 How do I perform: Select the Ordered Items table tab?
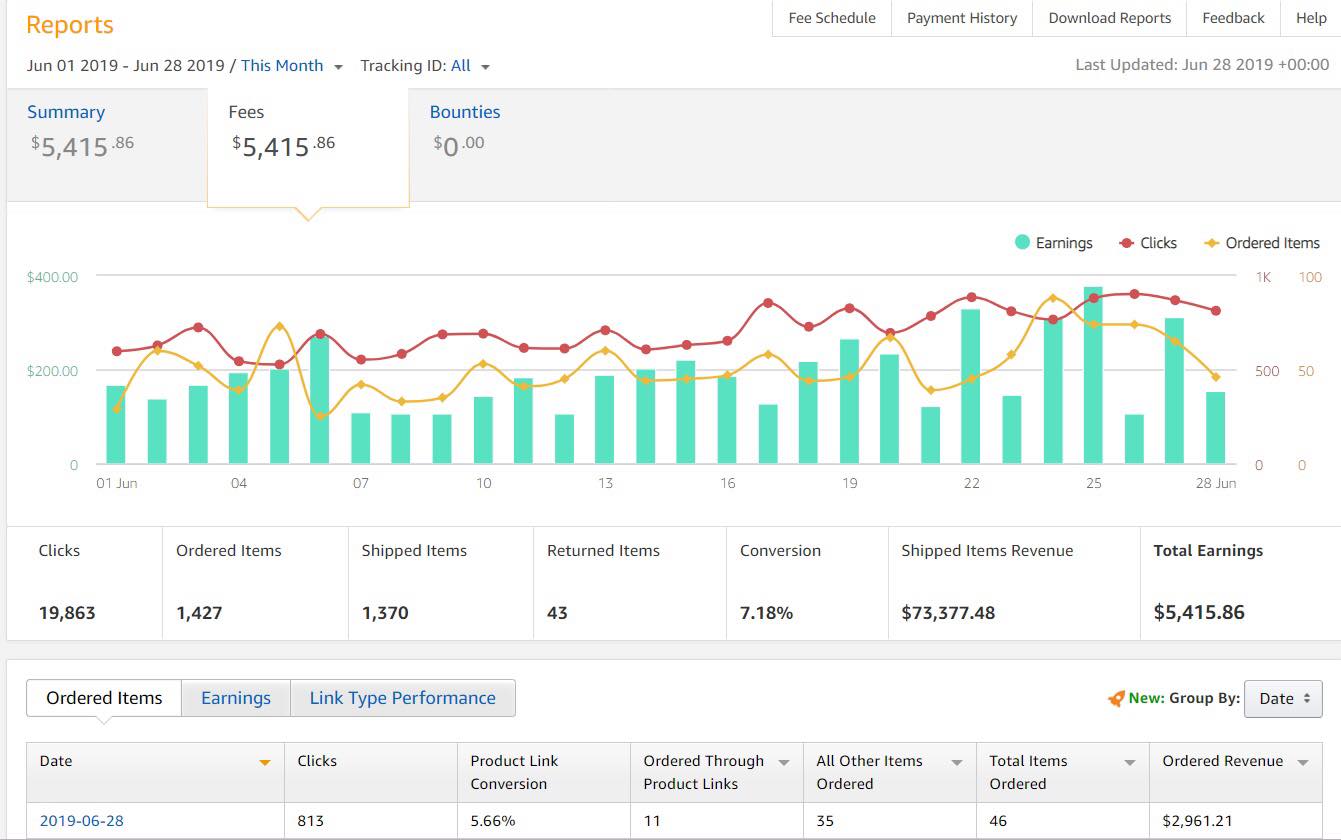point(104,698)
